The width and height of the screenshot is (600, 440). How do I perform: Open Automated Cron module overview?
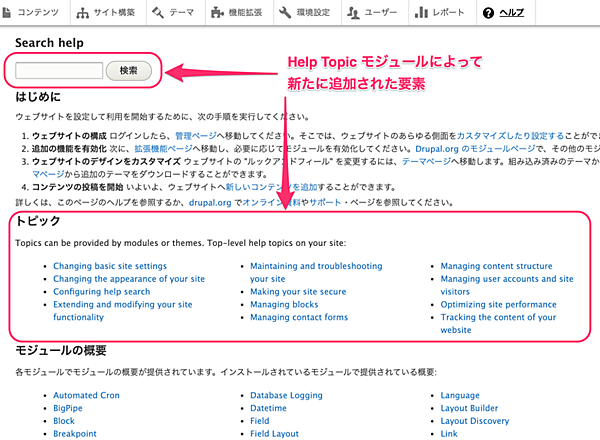pyautogui.click(x=86, y=395)
